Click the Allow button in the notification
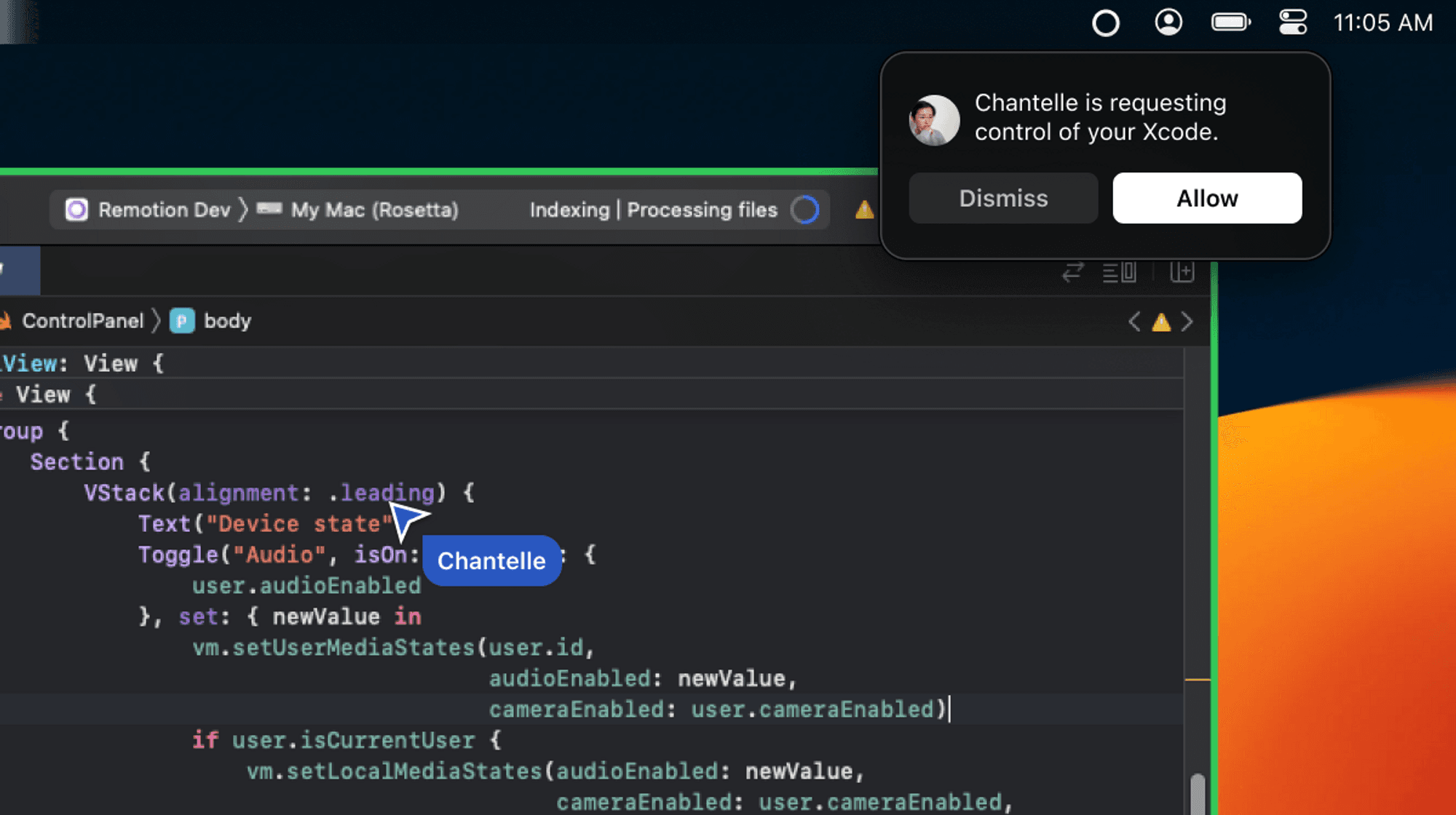The width and height of the screenshot is (1456, 815). 1206,198
